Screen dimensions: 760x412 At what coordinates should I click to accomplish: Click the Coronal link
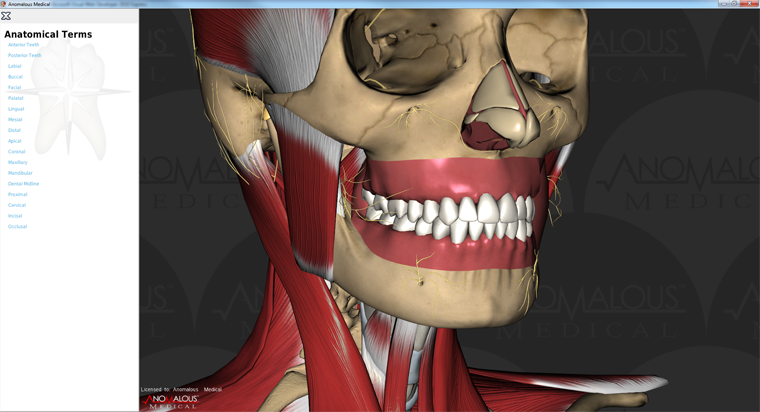(x=16, y=152)
